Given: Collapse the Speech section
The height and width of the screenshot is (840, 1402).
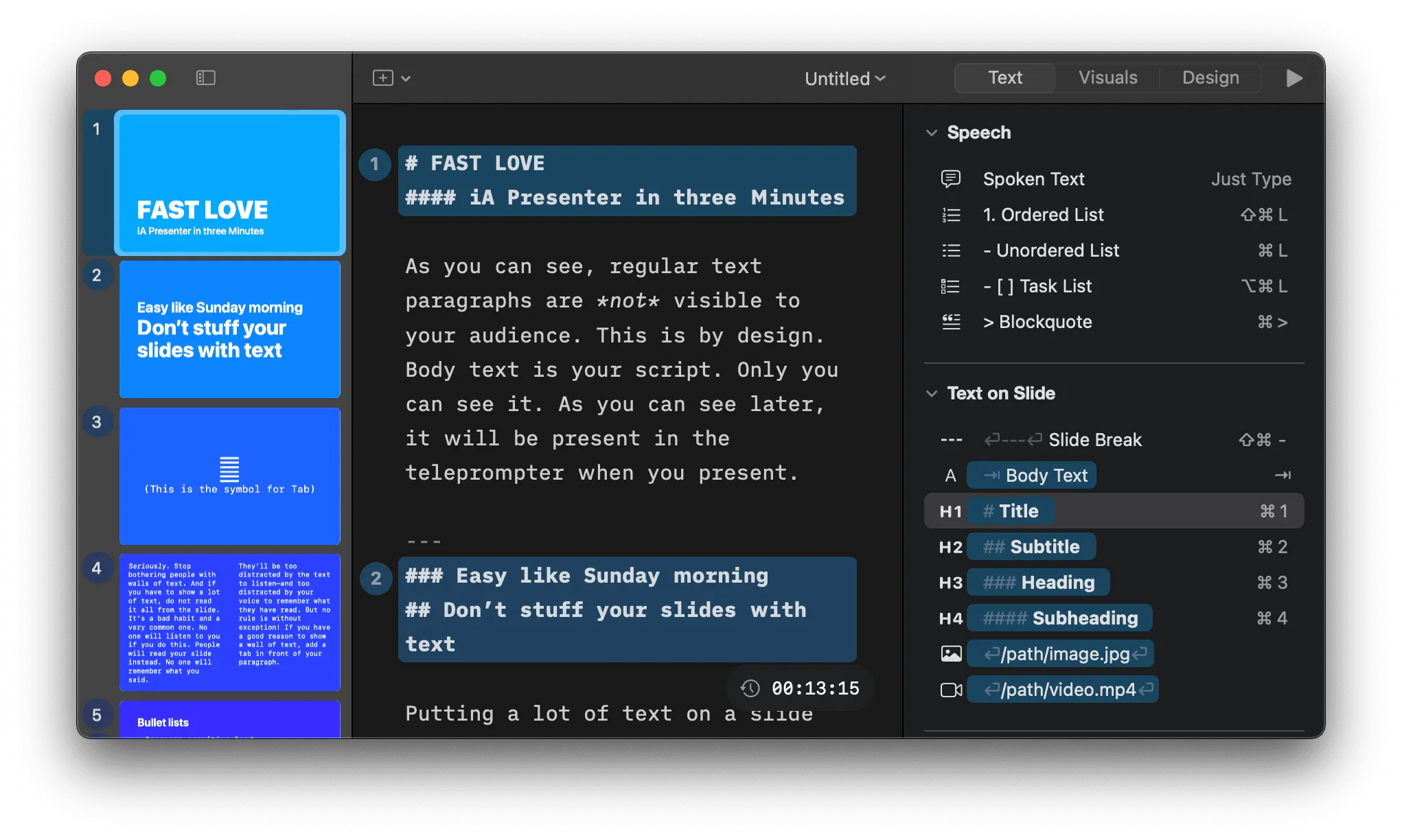Looking at the screenshot, I should [x=932, y=132].
